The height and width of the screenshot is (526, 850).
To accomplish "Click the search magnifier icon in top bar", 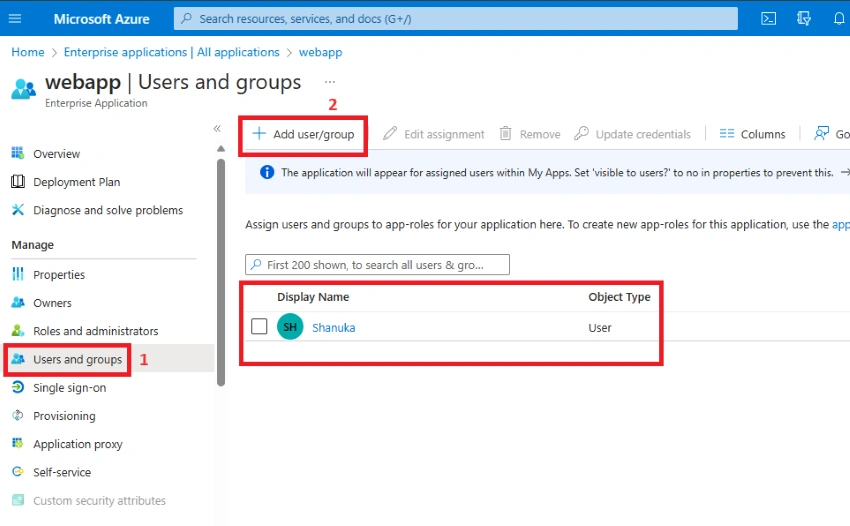I will [x=186, y=18].
